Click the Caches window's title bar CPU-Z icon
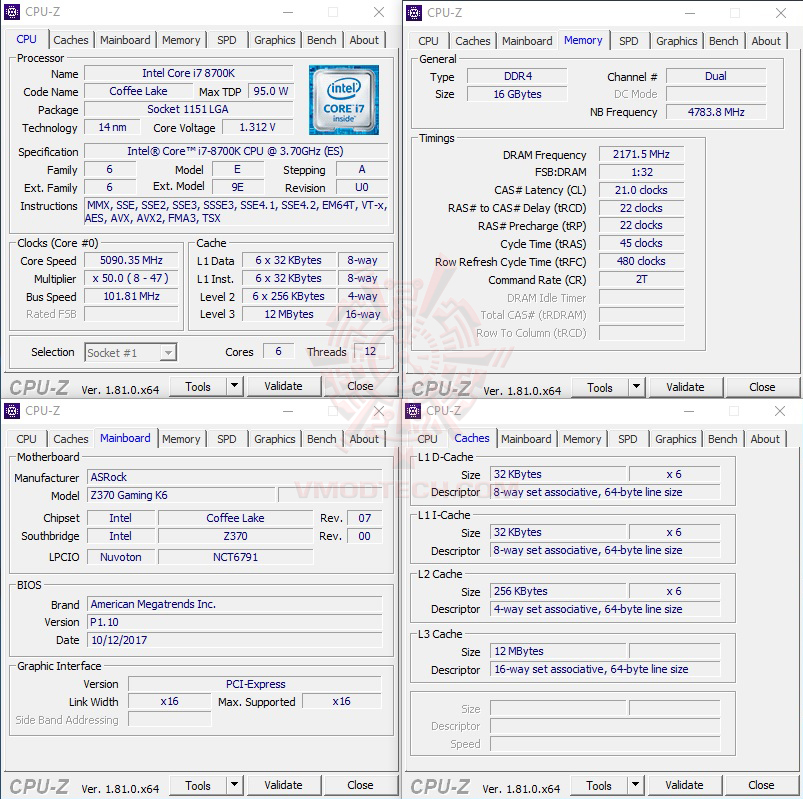 (413, 411)
